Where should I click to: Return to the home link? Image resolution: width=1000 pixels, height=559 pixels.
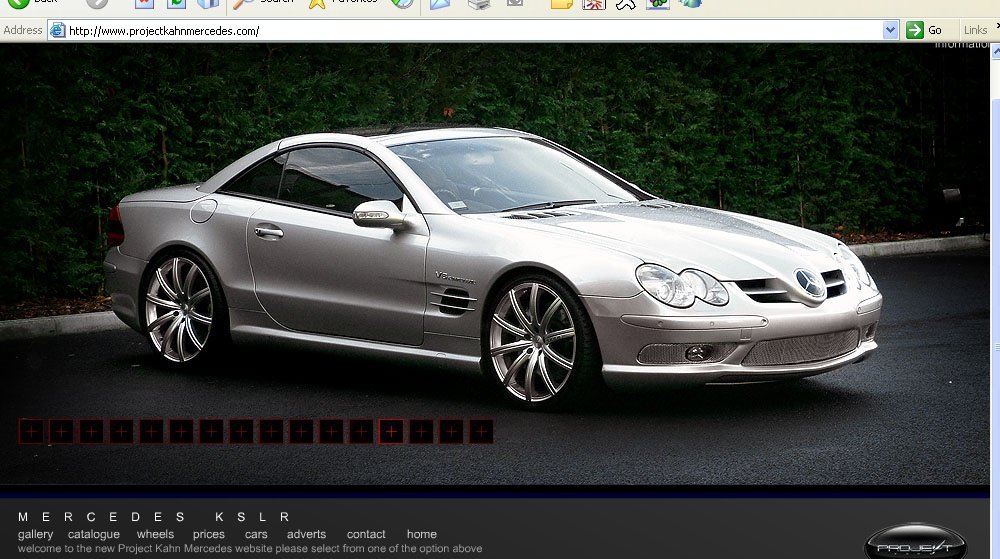pyautogui.click(x=422, y=534)
